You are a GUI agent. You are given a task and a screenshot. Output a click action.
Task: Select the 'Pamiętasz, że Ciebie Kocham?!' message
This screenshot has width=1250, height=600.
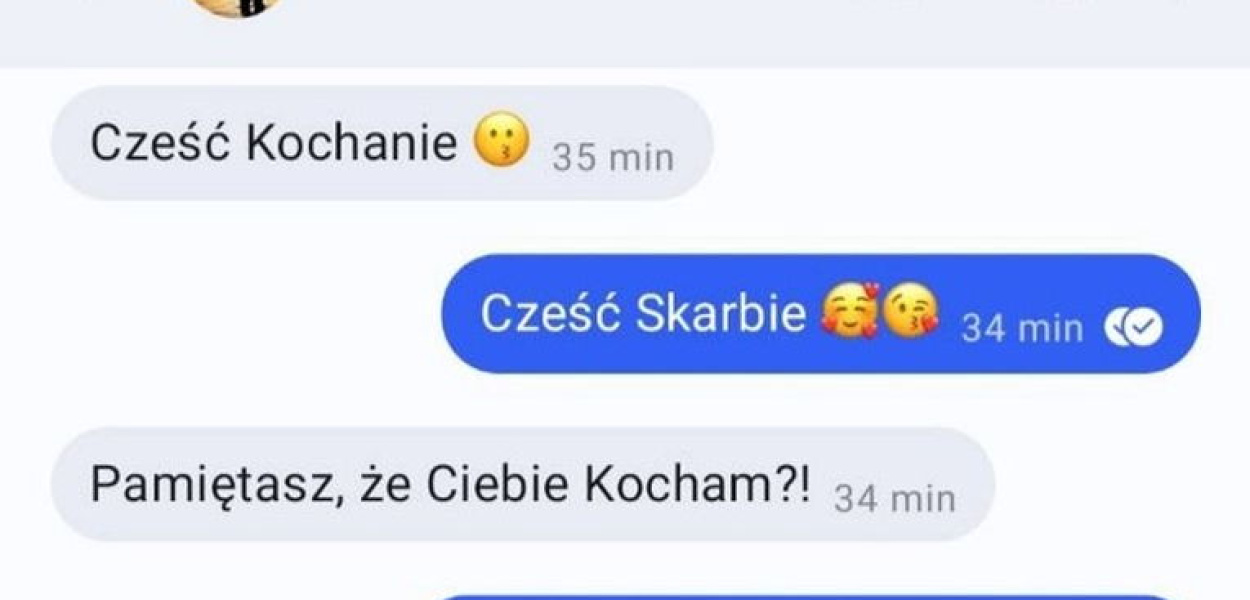[523, 485]
